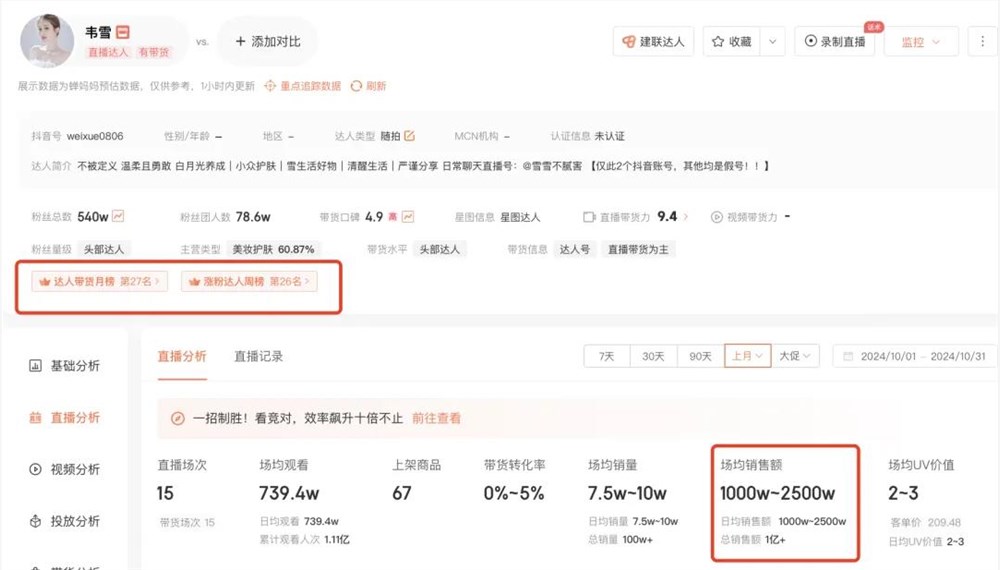Screen dimensions: 1000x570
Task: Click the 美妆护肤 60.87% tag
Action: (273, 249)
